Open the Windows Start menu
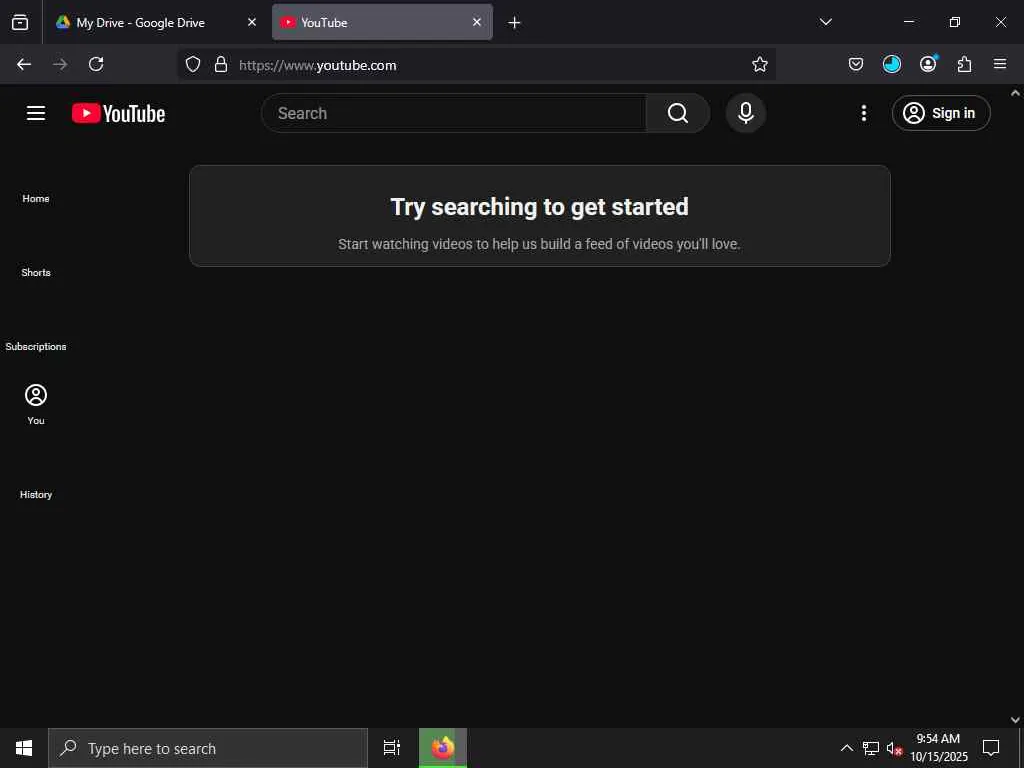This screenshot has height=768, width=1024. 24,748
